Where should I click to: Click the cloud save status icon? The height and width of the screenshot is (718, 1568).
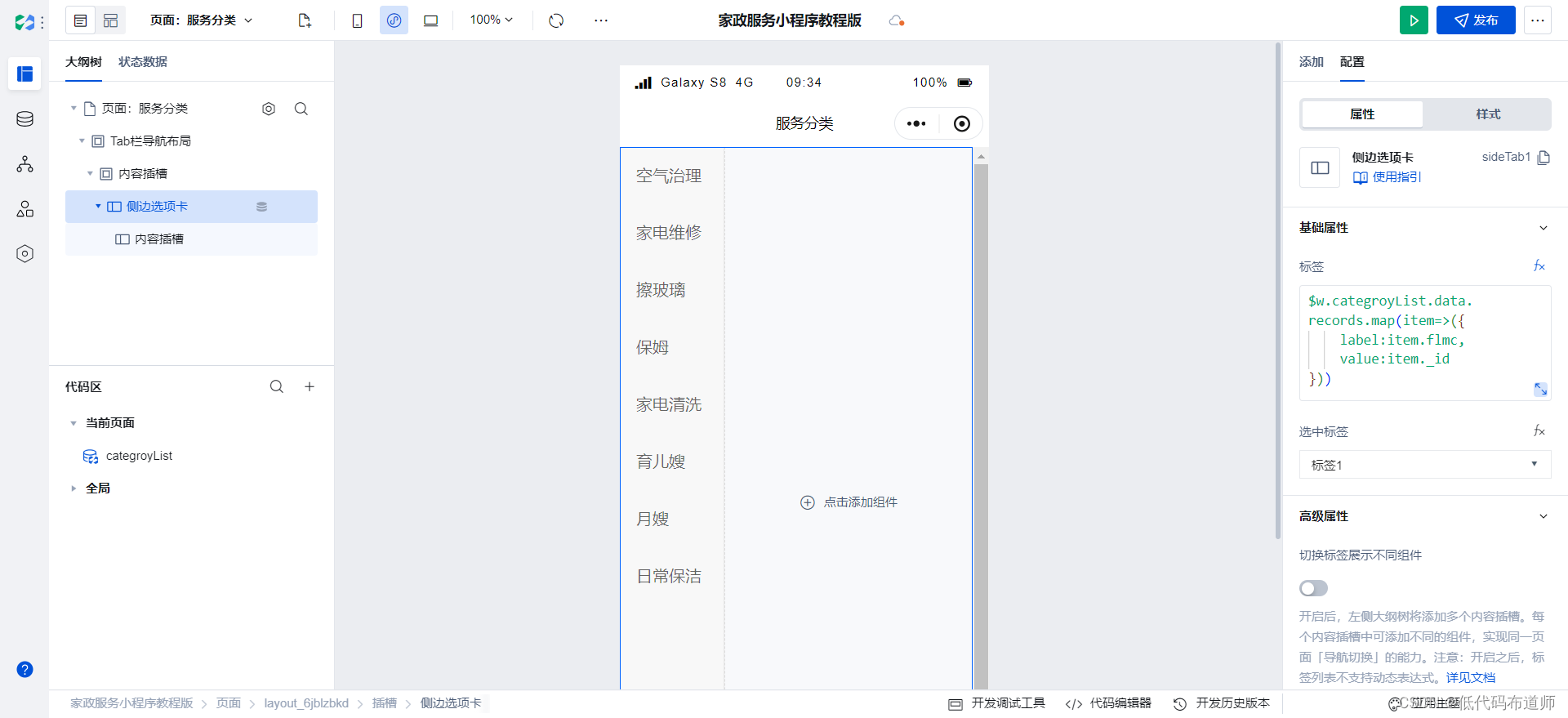pos(896,20)
